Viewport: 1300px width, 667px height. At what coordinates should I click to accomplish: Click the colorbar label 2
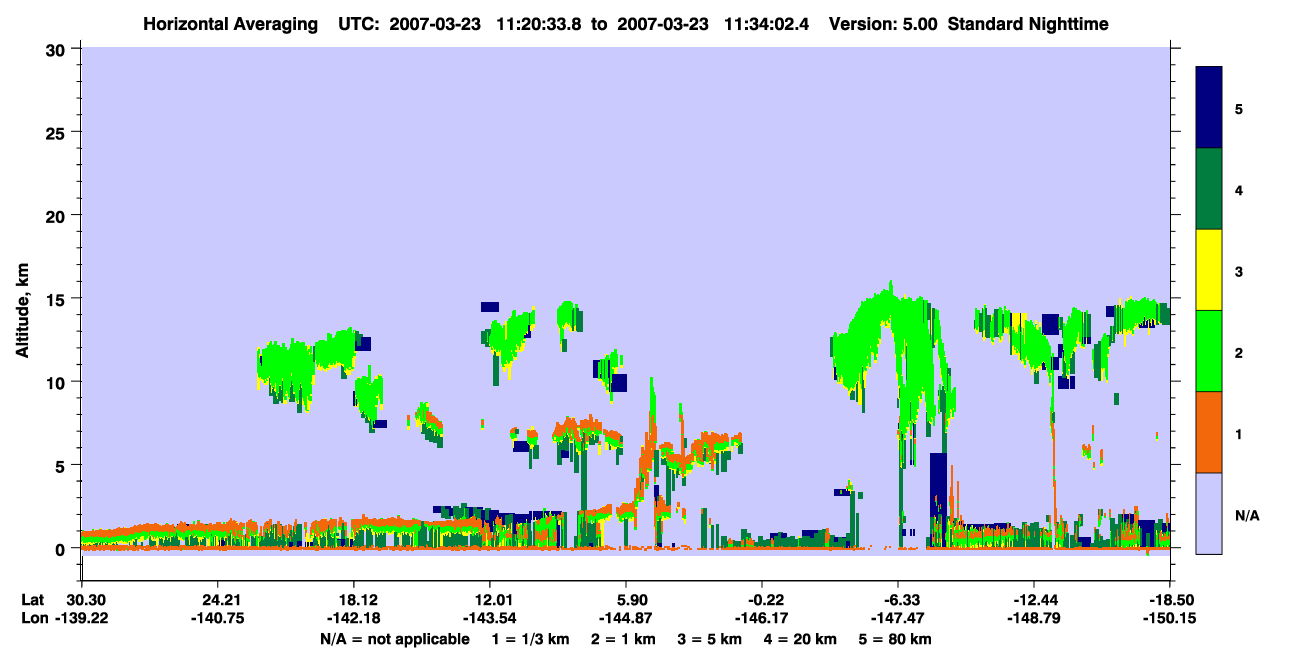click(x=1239, y=352)
